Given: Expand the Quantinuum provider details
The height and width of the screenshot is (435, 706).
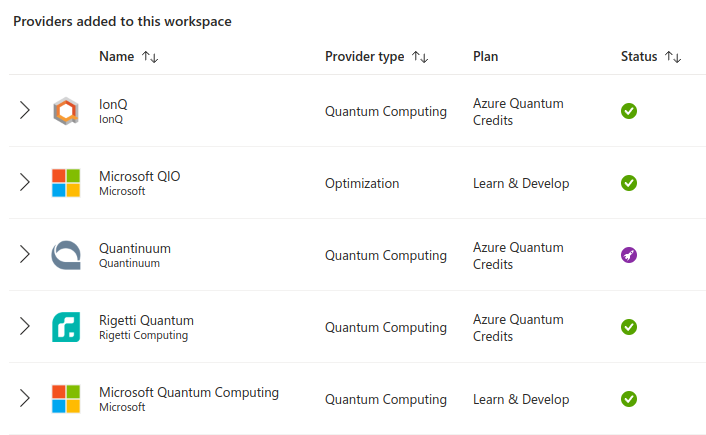Looking at the screenshot, I should click(x=25, y=254).
